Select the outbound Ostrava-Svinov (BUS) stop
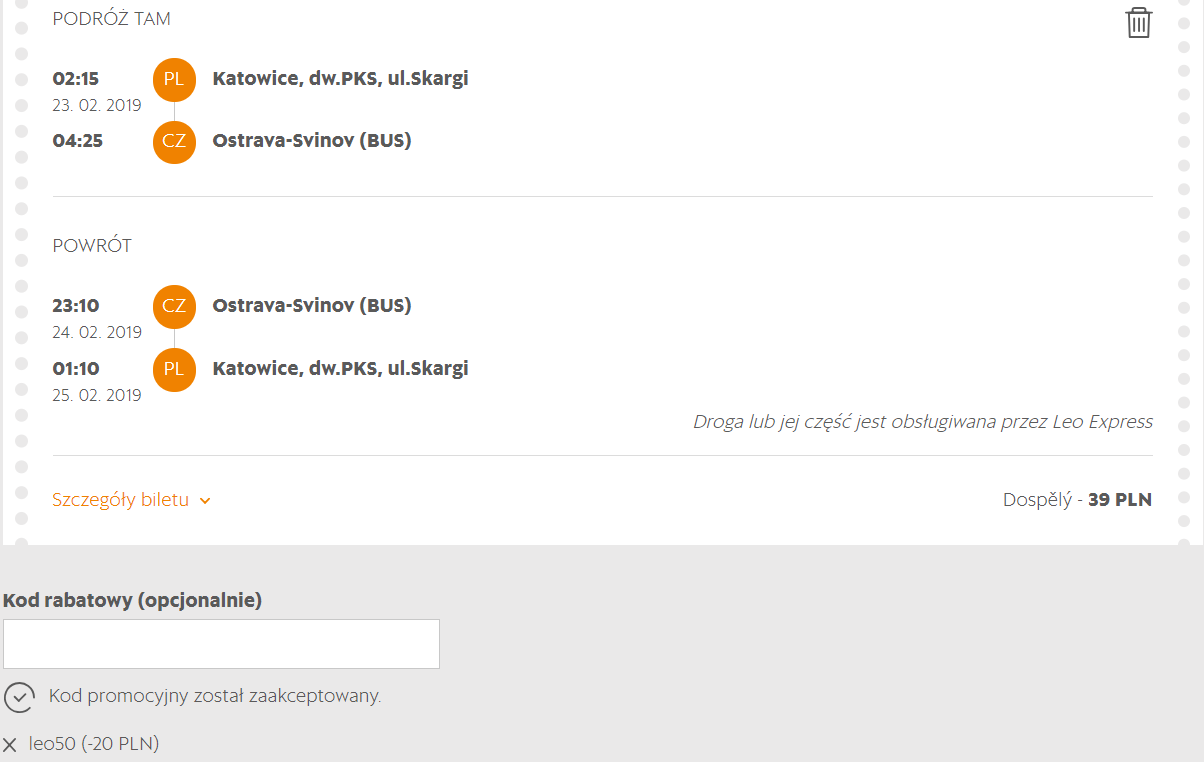 point(312,141)
